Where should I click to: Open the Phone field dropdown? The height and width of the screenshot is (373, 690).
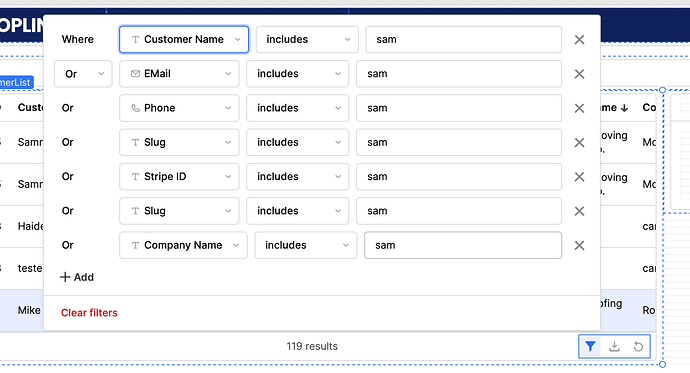pos(179,108)
